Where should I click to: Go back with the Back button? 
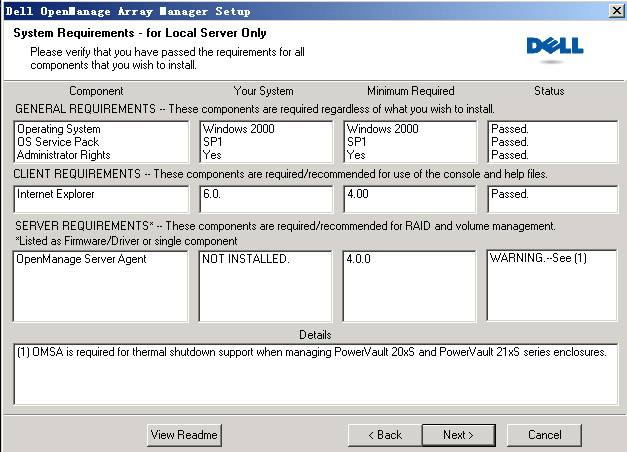pyautogui.click(x=385, y=435)
